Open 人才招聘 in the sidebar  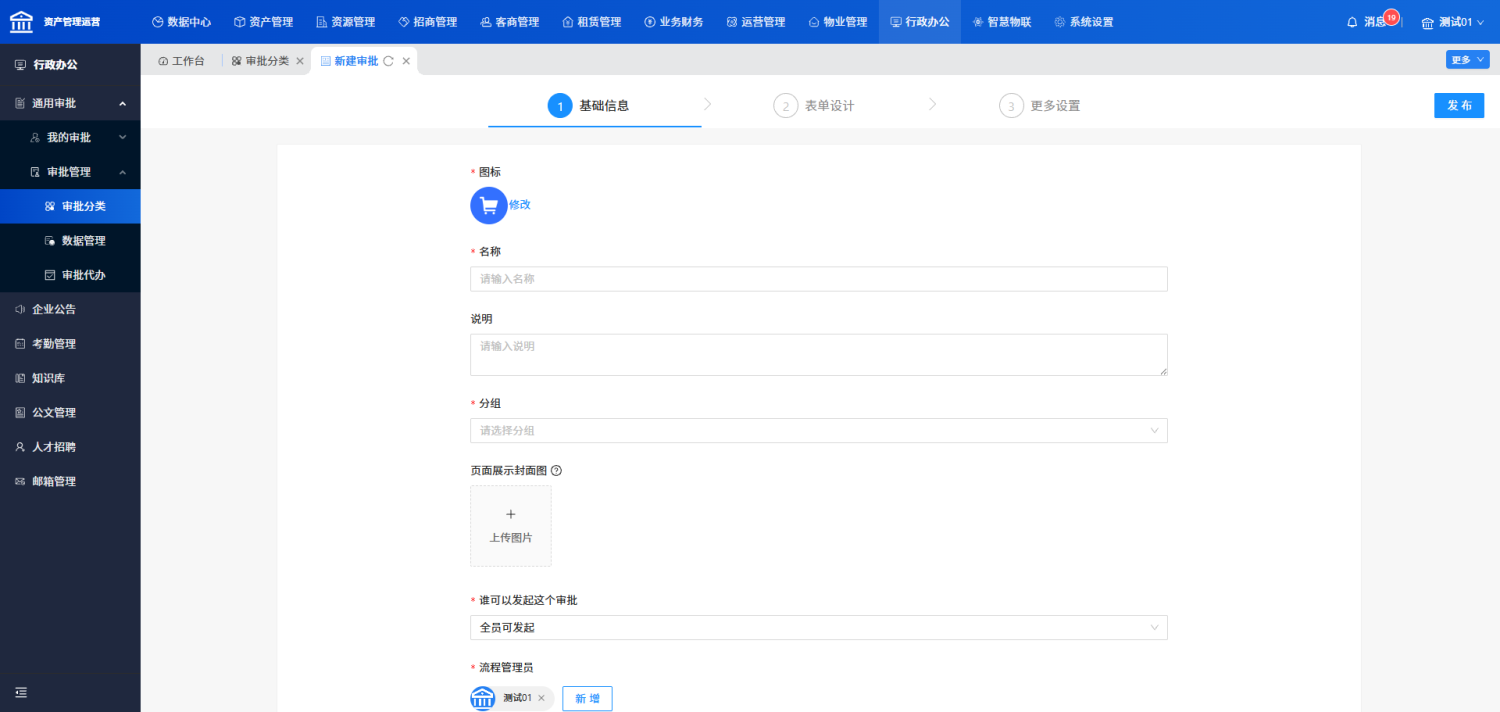click(x=70, y=447)
